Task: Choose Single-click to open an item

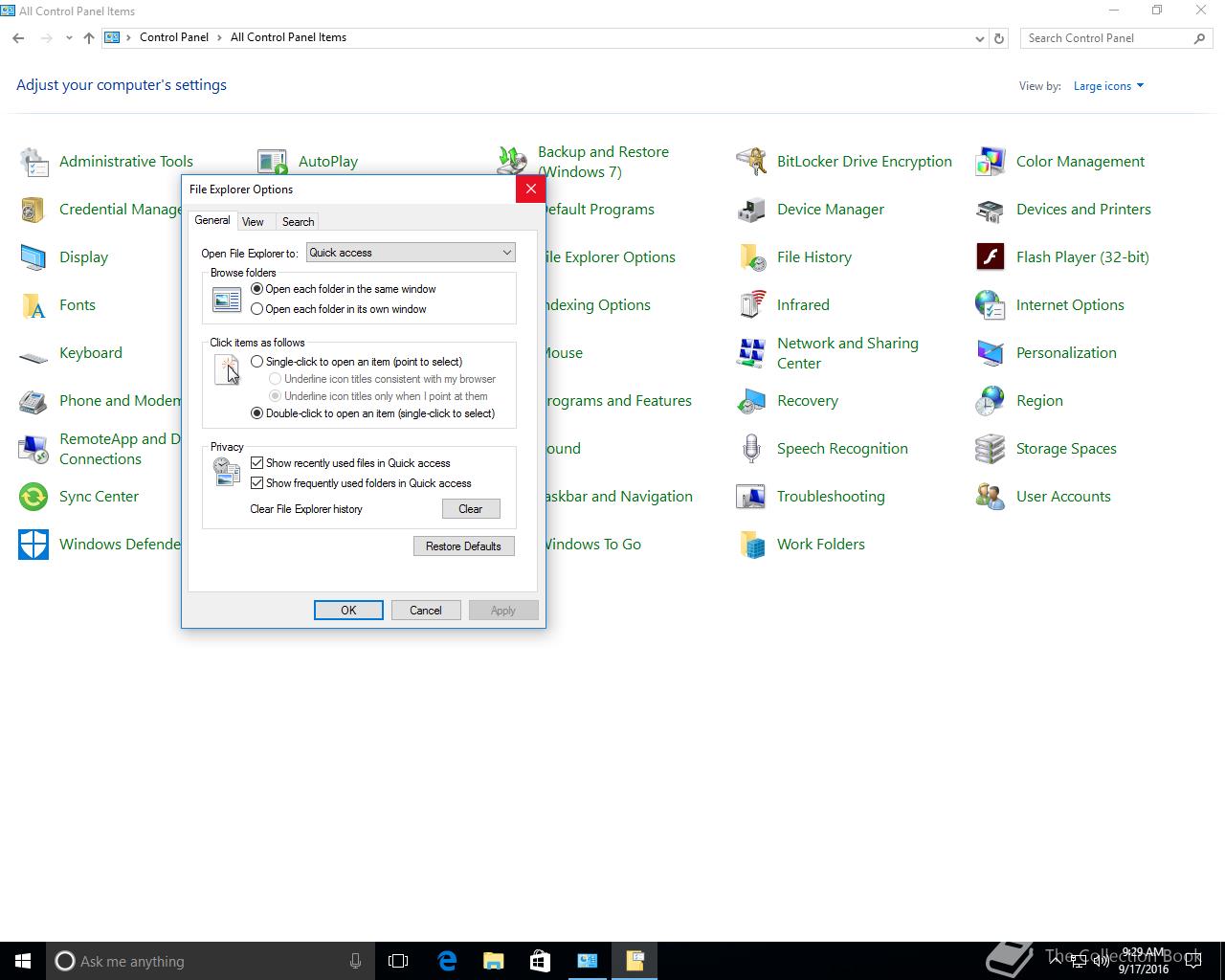Action: (x=256, y=362)
